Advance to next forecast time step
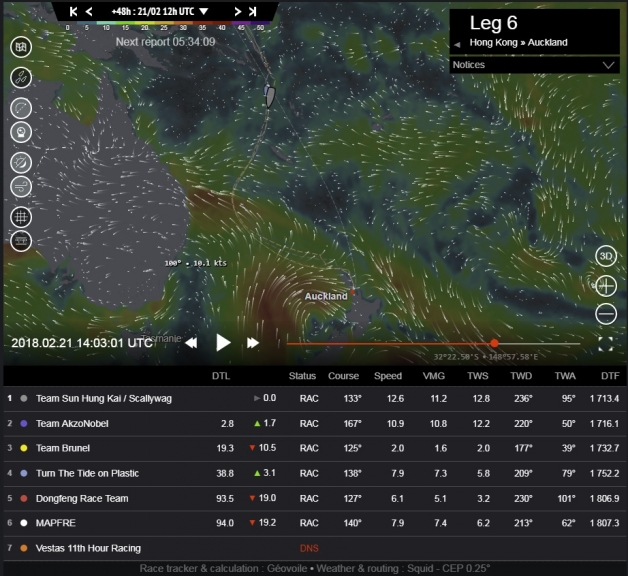The width and height of the screenshot is (628, 576). (x=238, y=12)
